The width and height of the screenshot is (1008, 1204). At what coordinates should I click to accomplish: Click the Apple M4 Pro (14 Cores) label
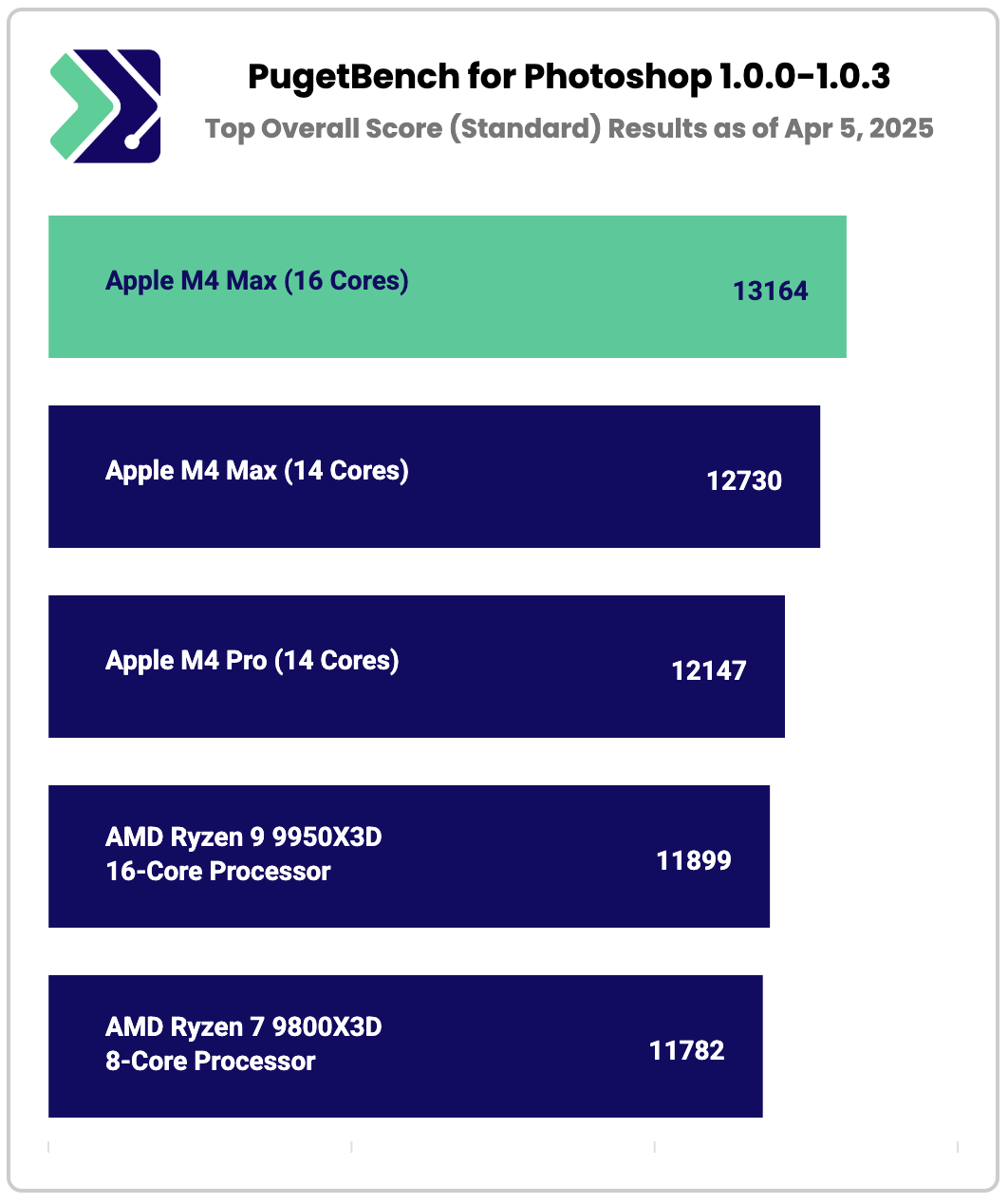[x=252, y=661]
